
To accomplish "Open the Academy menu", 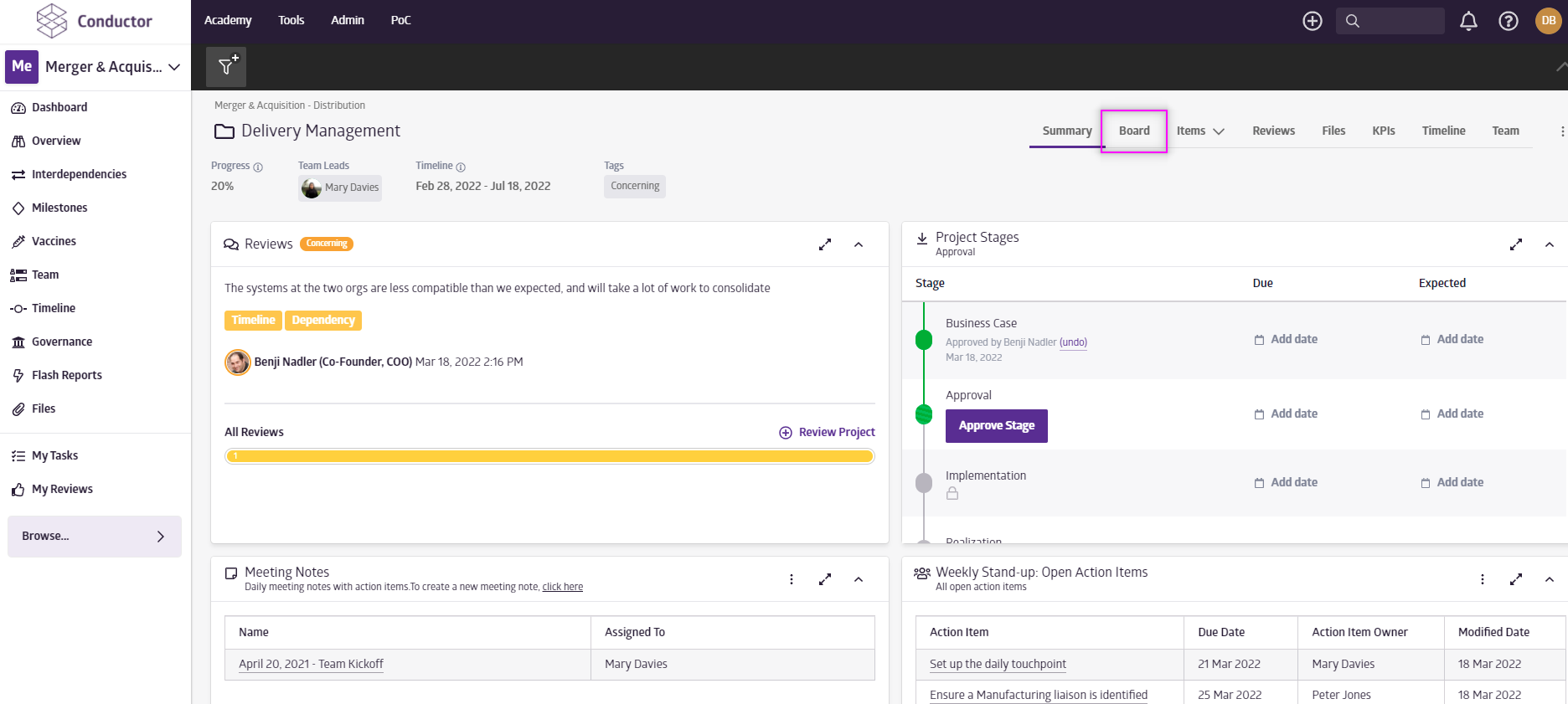I will [228, 20].
